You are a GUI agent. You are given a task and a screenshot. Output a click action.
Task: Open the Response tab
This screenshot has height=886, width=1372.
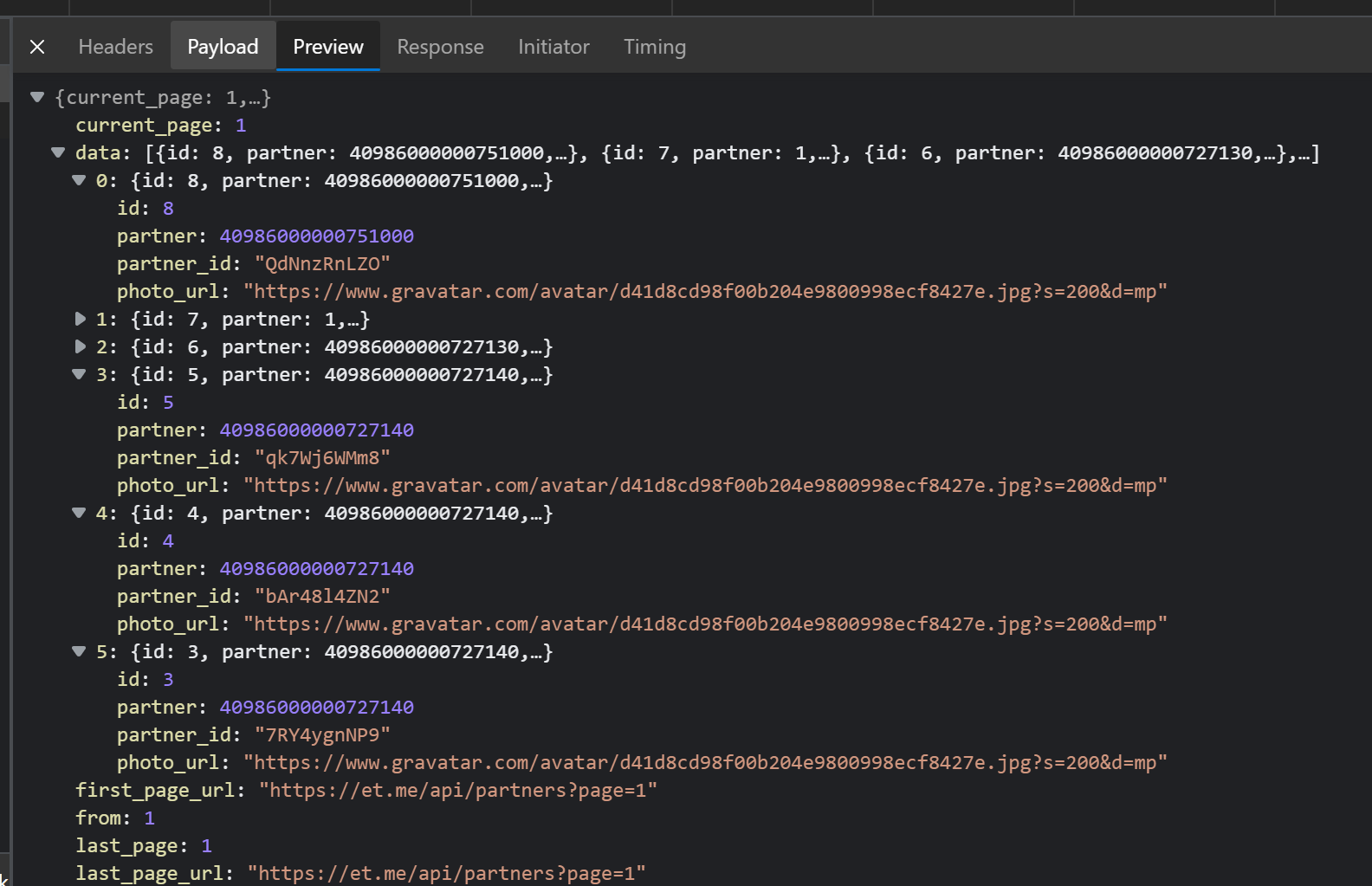pos(440,47)
